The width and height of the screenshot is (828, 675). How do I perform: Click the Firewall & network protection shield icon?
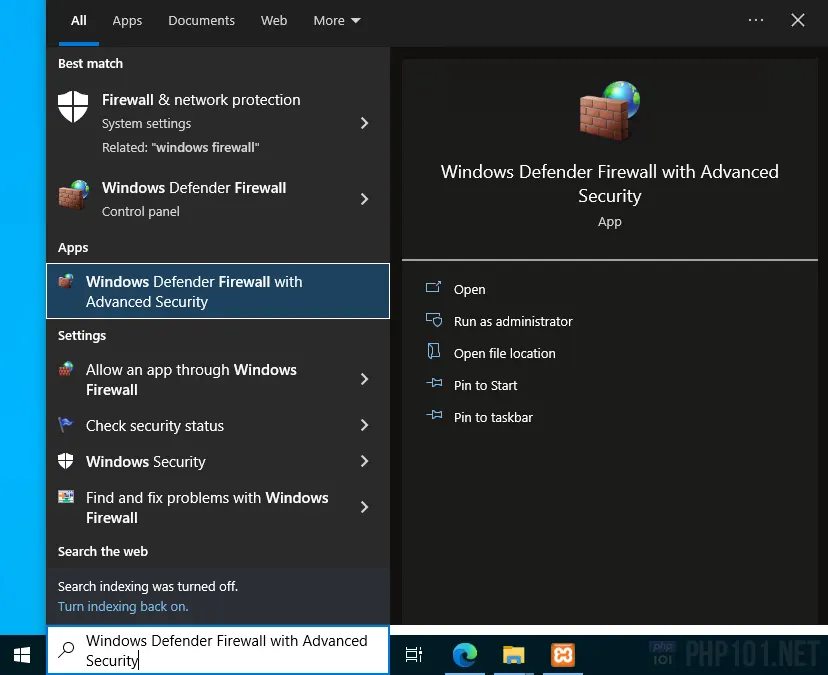(73, 107)
